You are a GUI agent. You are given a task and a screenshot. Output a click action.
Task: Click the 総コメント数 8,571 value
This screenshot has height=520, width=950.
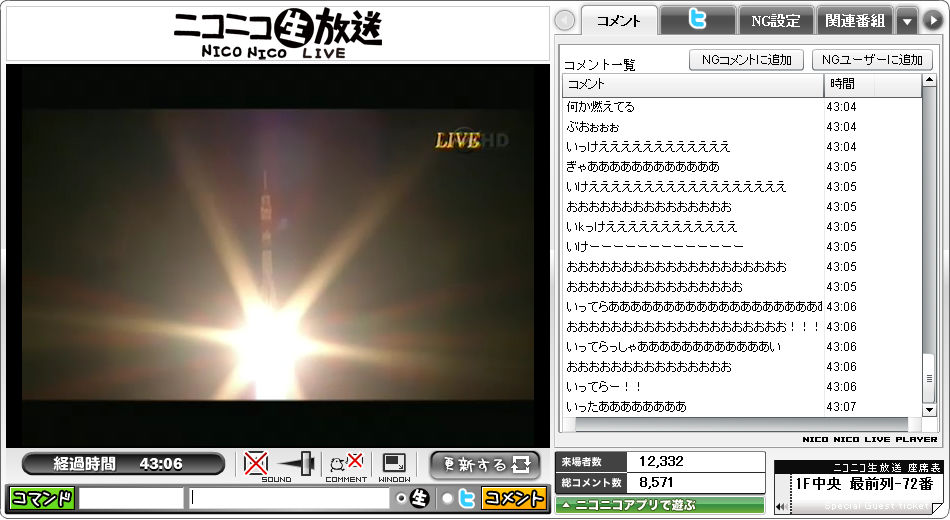coord(656,482)
